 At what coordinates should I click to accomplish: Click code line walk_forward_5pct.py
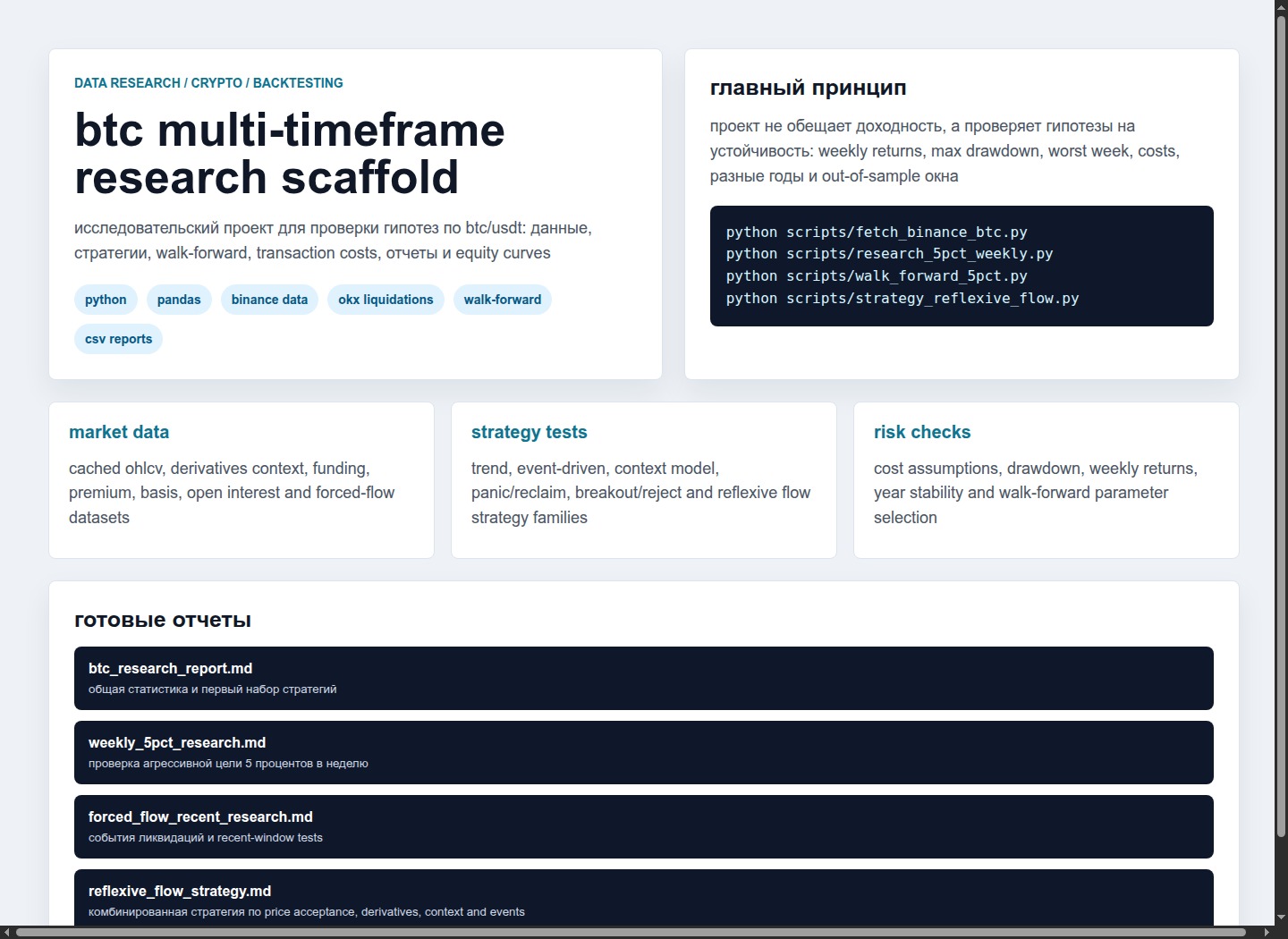pyautogui.click(x=877, y=275)
